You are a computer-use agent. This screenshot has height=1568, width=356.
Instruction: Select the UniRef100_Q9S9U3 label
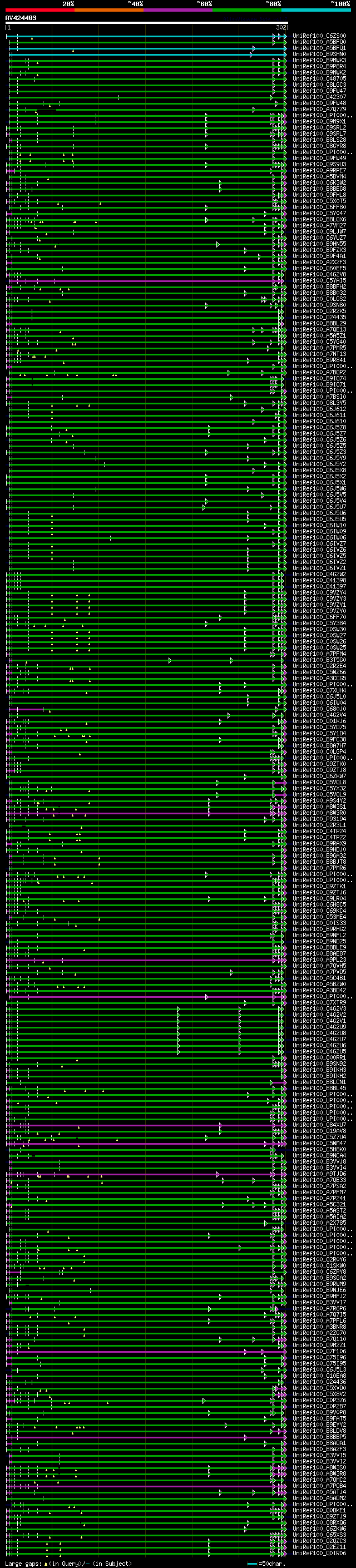point(319,164)
